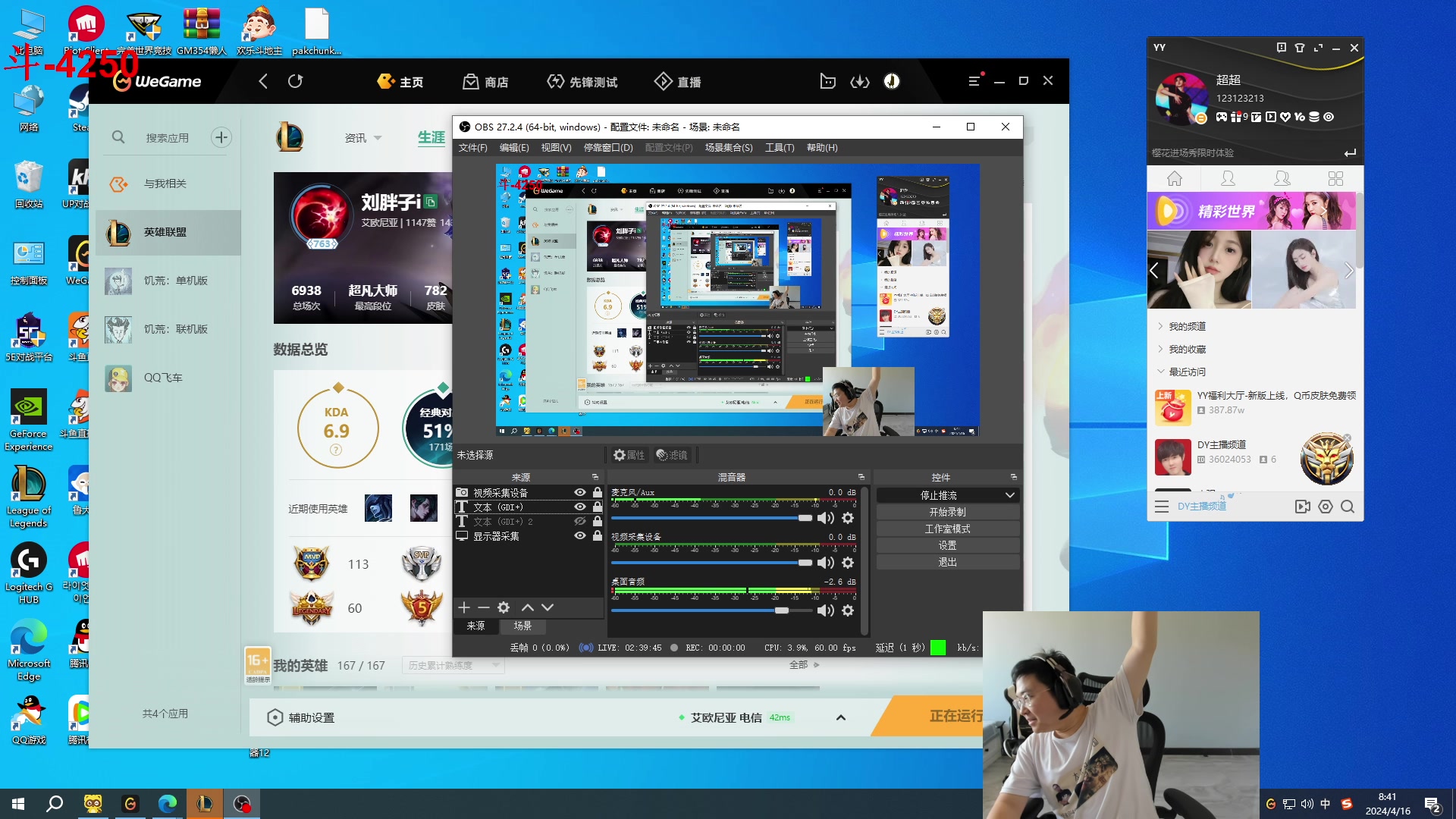Open the YY contacts tab
Screen dimensions: 1456x819
(x=1228, y=178)
